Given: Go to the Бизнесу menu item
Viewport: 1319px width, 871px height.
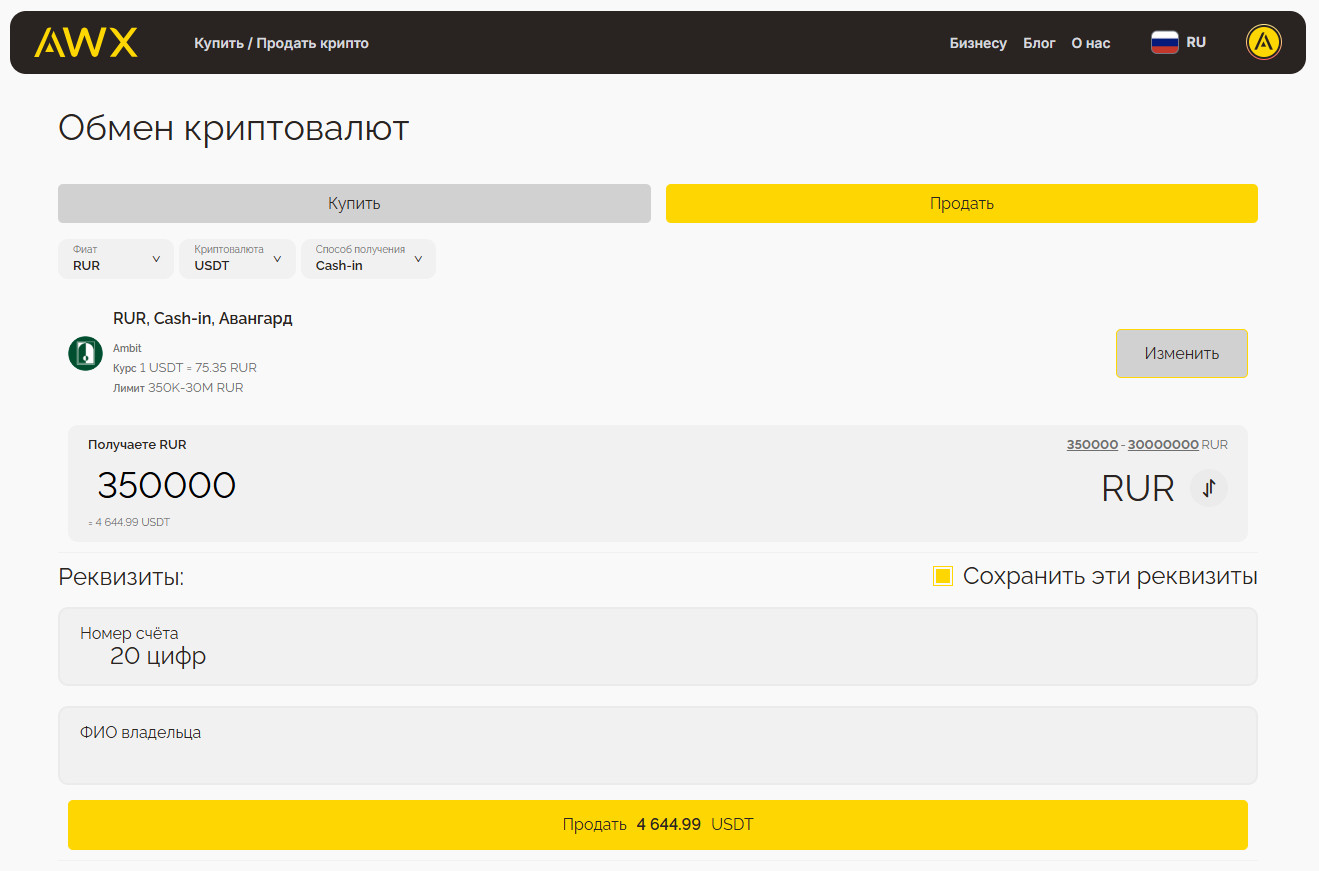Looking at the screenshot, I should tap(978, 43).
